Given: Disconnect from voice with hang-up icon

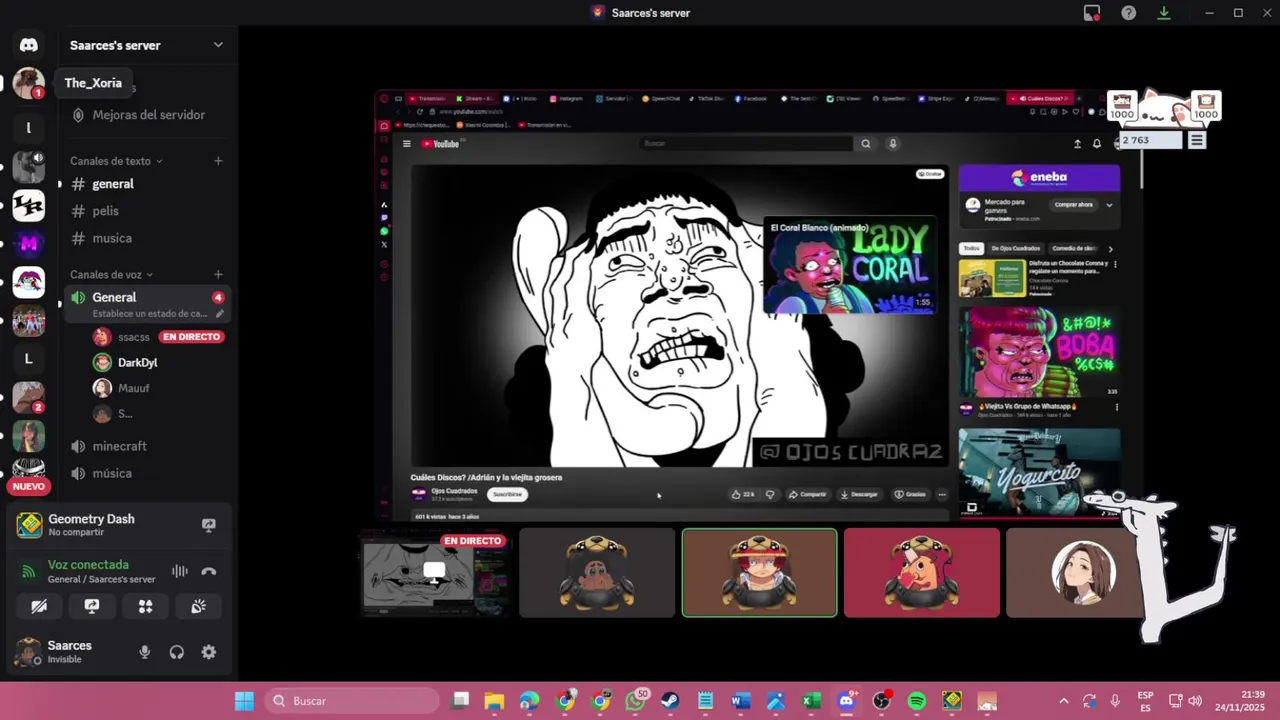Looking at the screenshot, I should tap(209, 571).
